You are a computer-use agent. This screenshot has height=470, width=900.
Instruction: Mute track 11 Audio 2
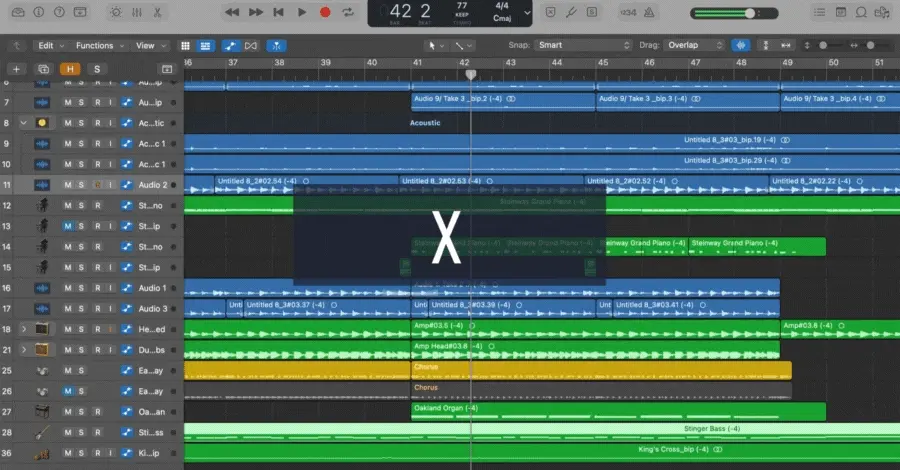click(68, 185)
